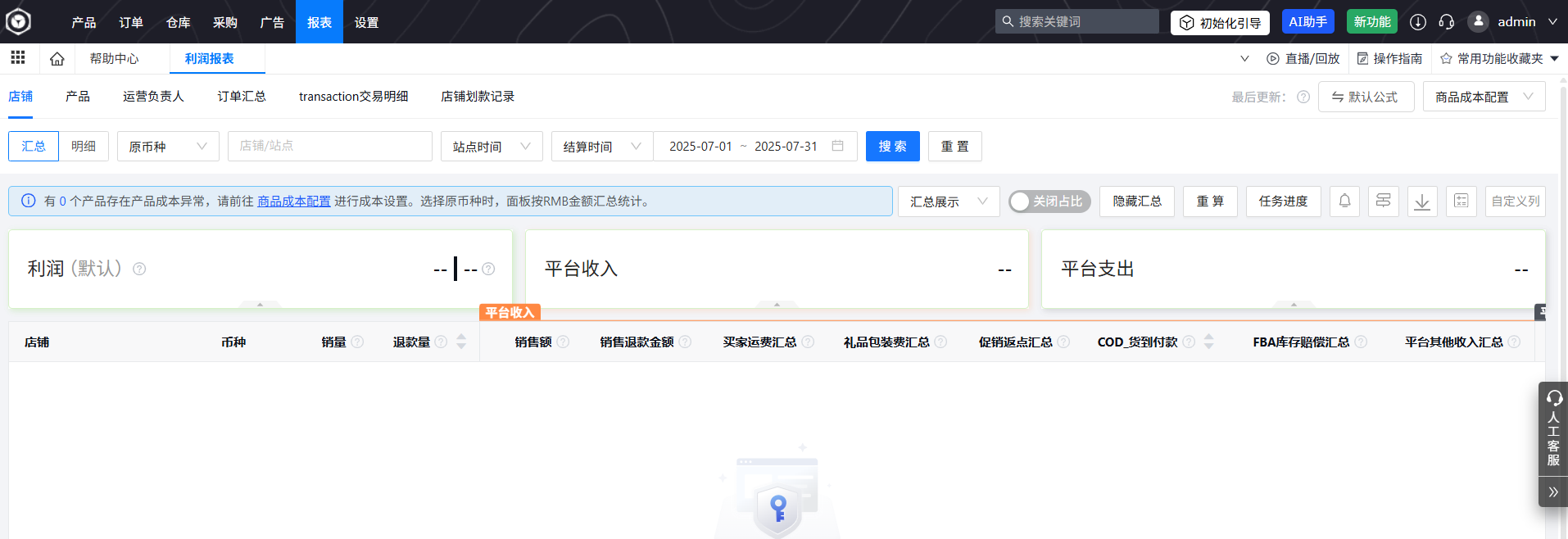Open the headset customer support icon
1568x539 pixels.
tap(1446, 22)
